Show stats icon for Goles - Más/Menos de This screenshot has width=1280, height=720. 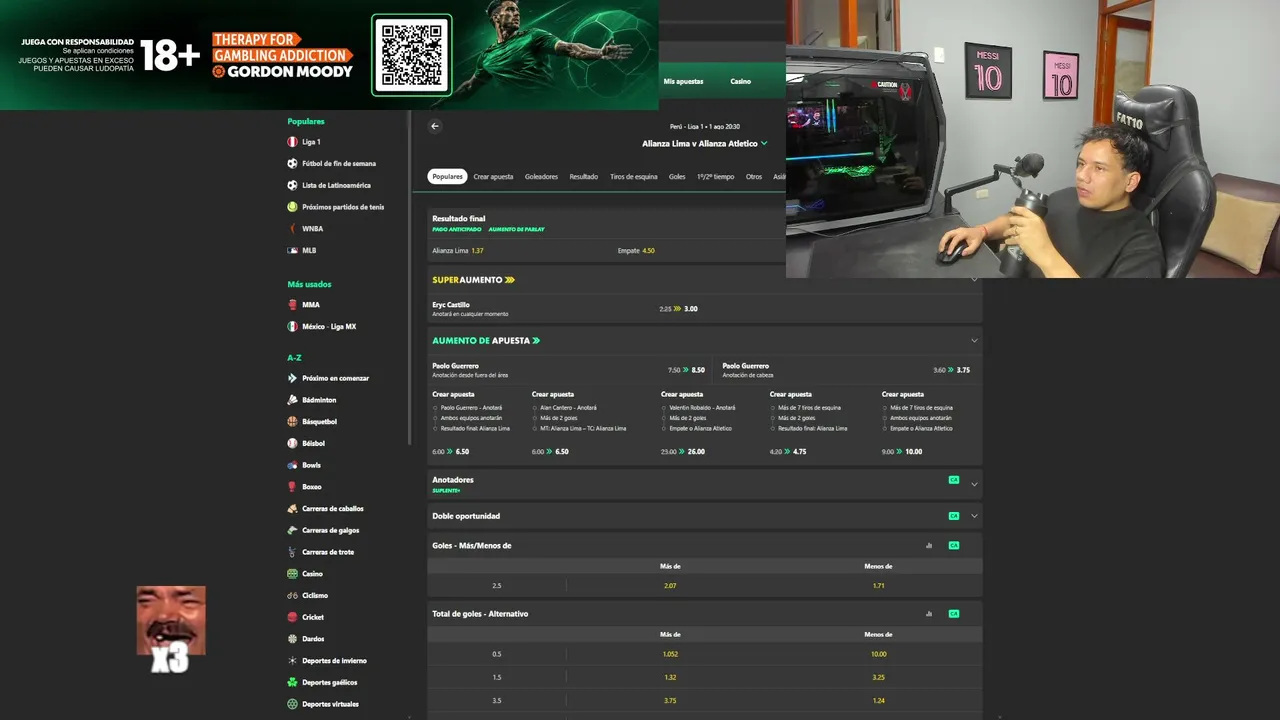click(x=929, y=545)
